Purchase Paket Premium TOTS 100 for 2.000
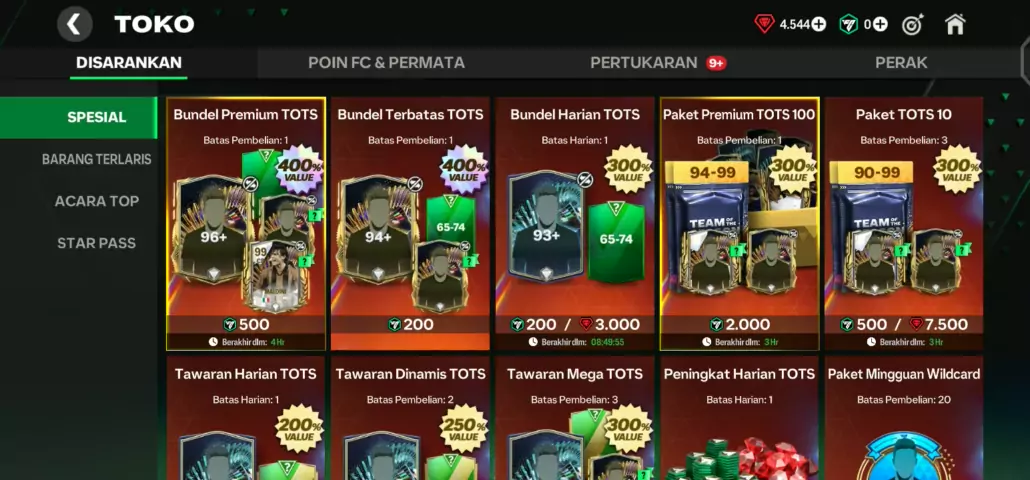Image resolution: width=1030 pixels, height=480 pixels. pyautogui.click(x=740, y=324)
